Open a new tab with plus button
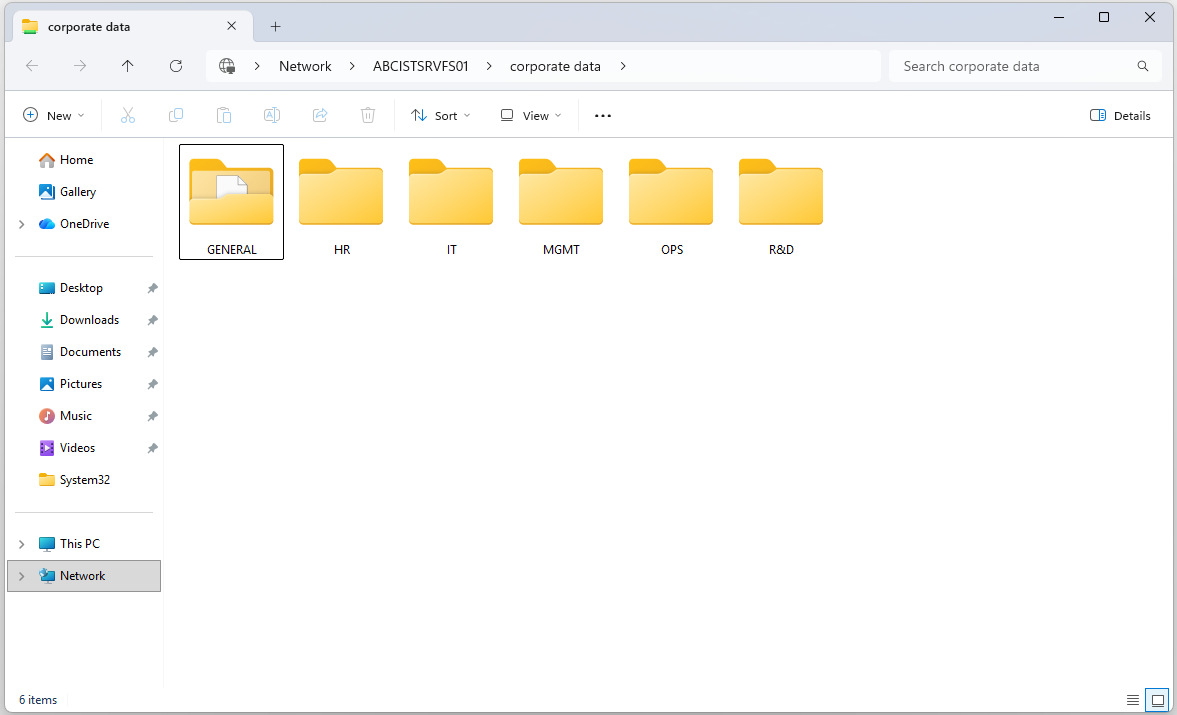 tap(275, 27)
